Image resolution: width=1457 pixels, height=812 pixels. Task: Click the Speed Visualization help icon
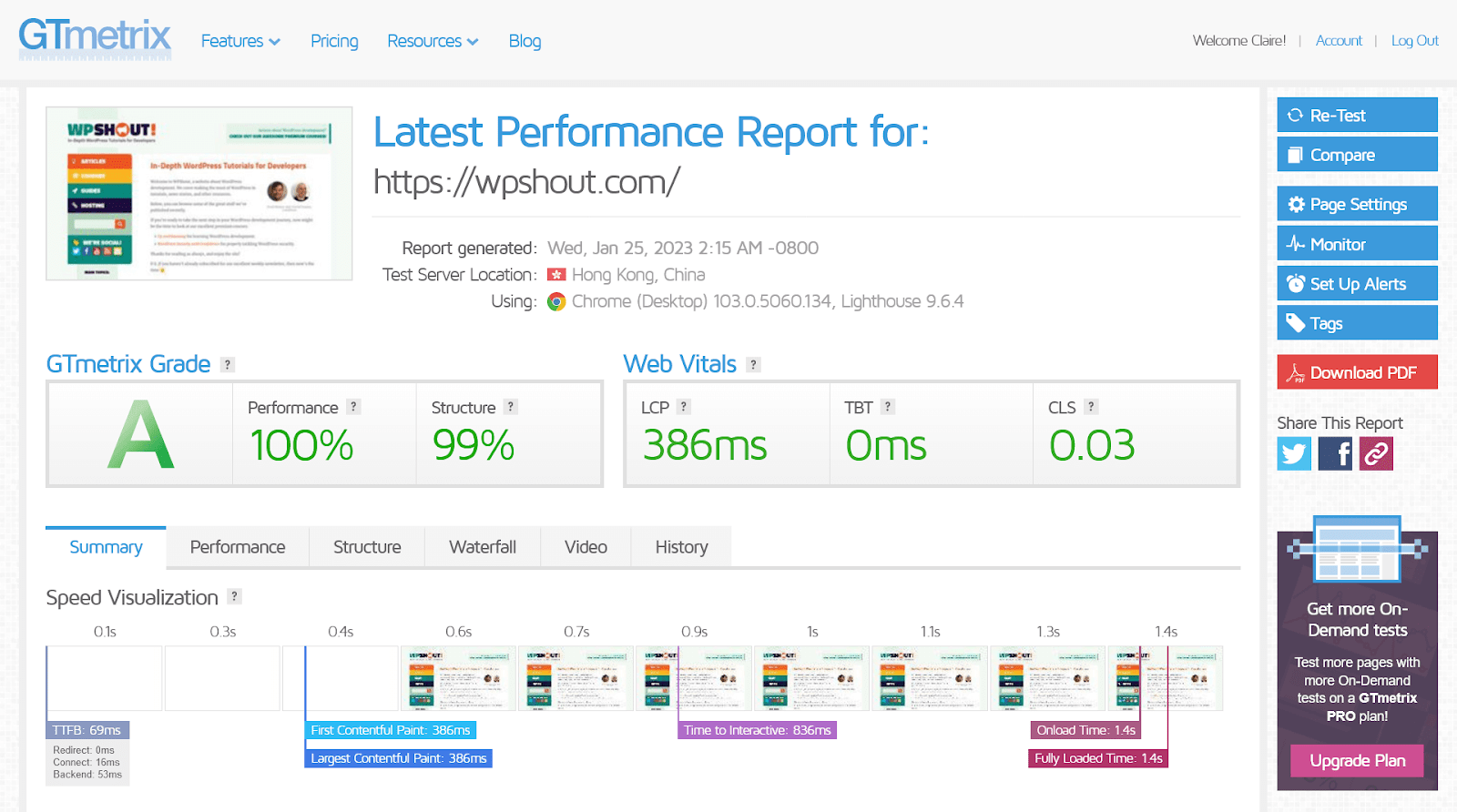[x=234, y=596]
